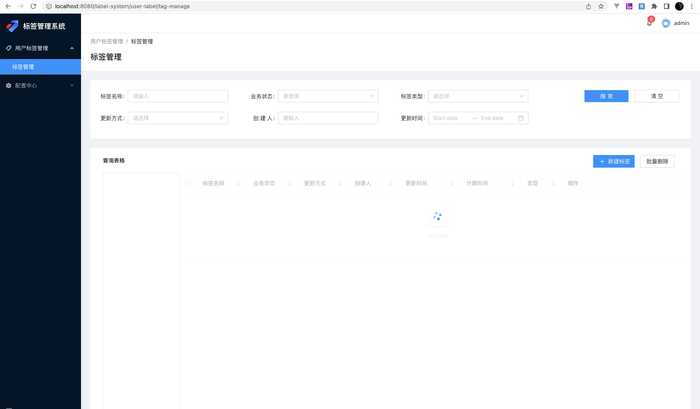Viewport: 700px width, 409px height.
Task: Click the notification bell icon
Action: point(649,23)
